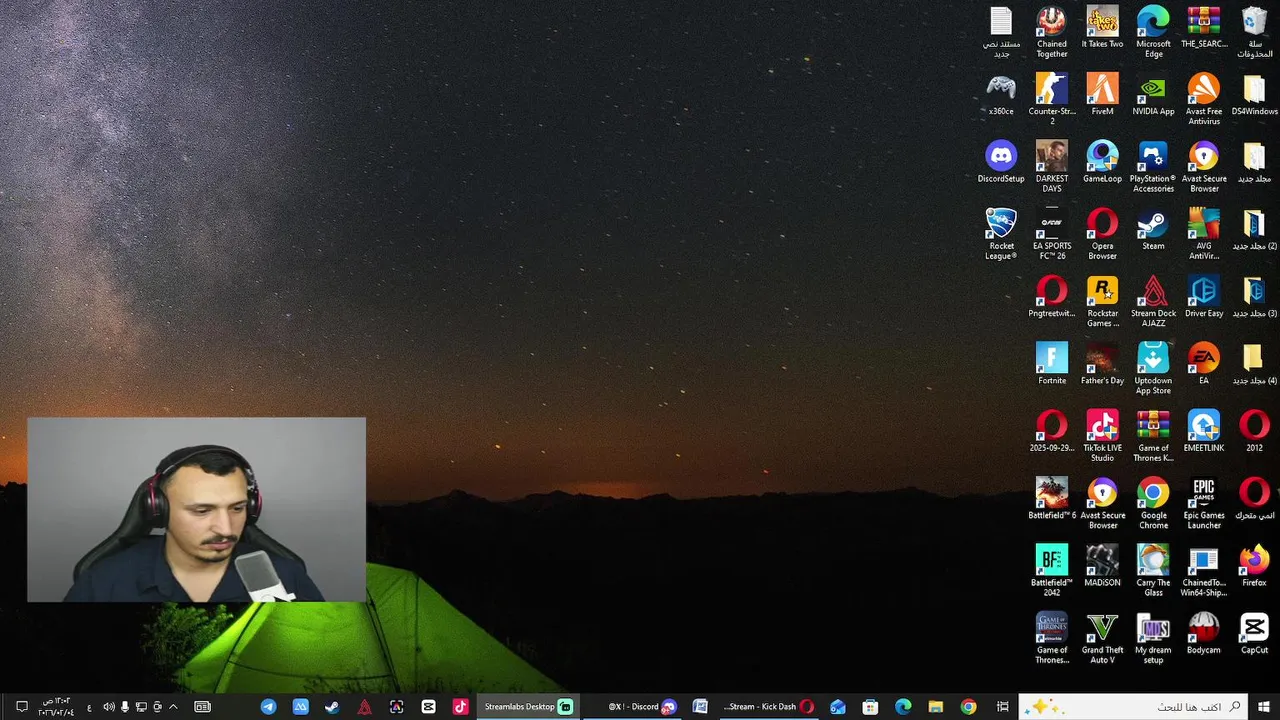
Task: Open the AVG AntiVirus desktop shortcut
Action: 1204,234
